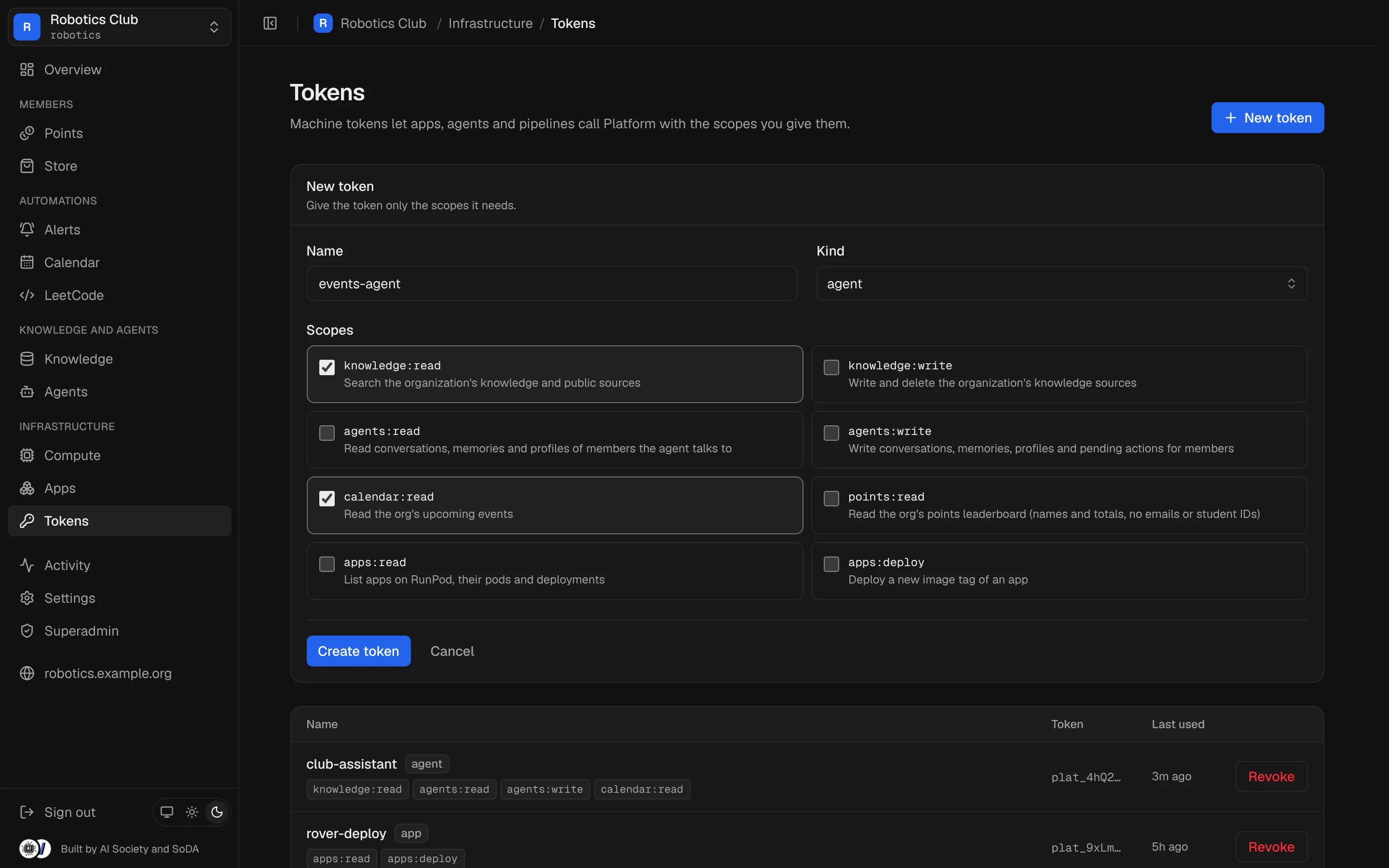Open the Kind dropdown set to agent
This screenshot has width=1389, height=868.
[1062, 284]
